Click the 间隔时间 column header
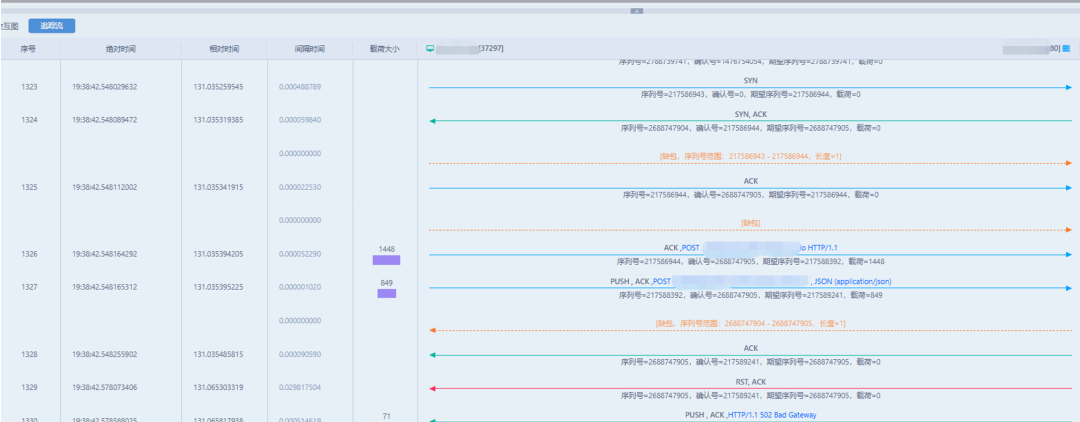 [x=310, y=50]
